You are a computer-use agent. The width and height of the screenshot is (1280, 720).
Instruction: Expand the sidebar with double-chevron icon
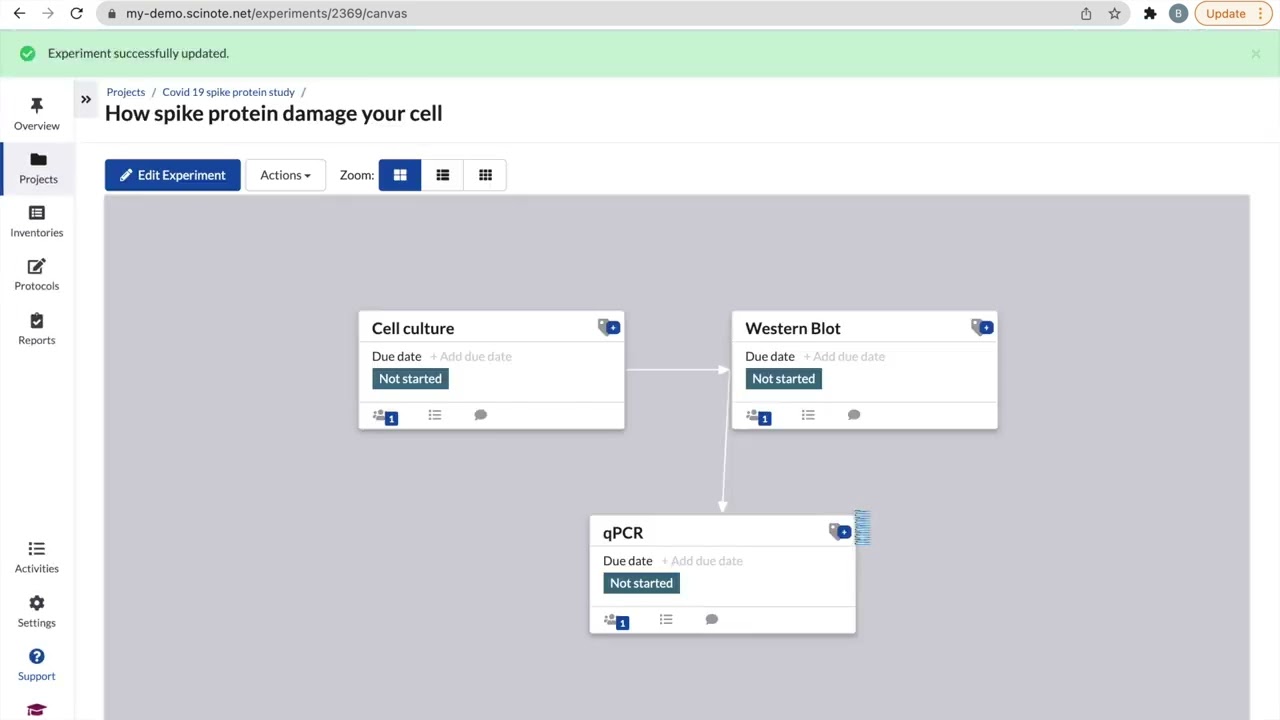coord(86,99)
